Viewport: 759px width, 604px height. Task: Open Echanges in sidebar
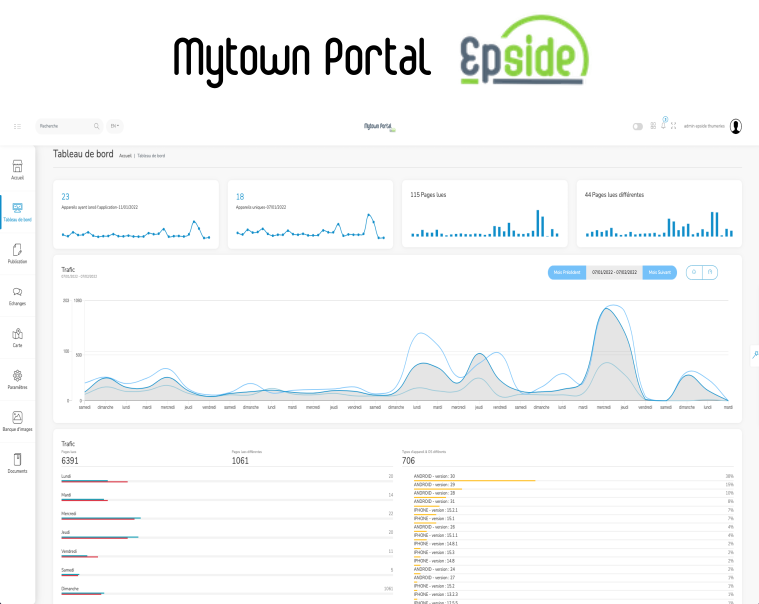click(x=17, y=296)
